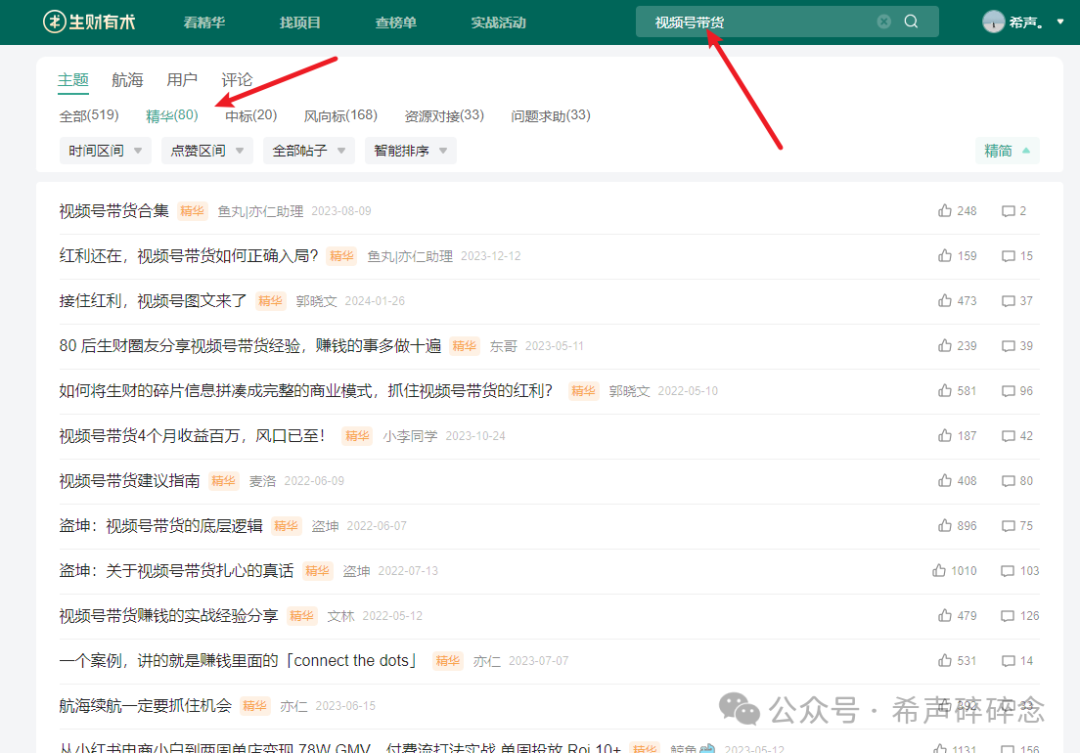Open comments icon on 视频号带货建议指南
The height and width of the screenshot is (753, 1080).
tap(1011, 480)
